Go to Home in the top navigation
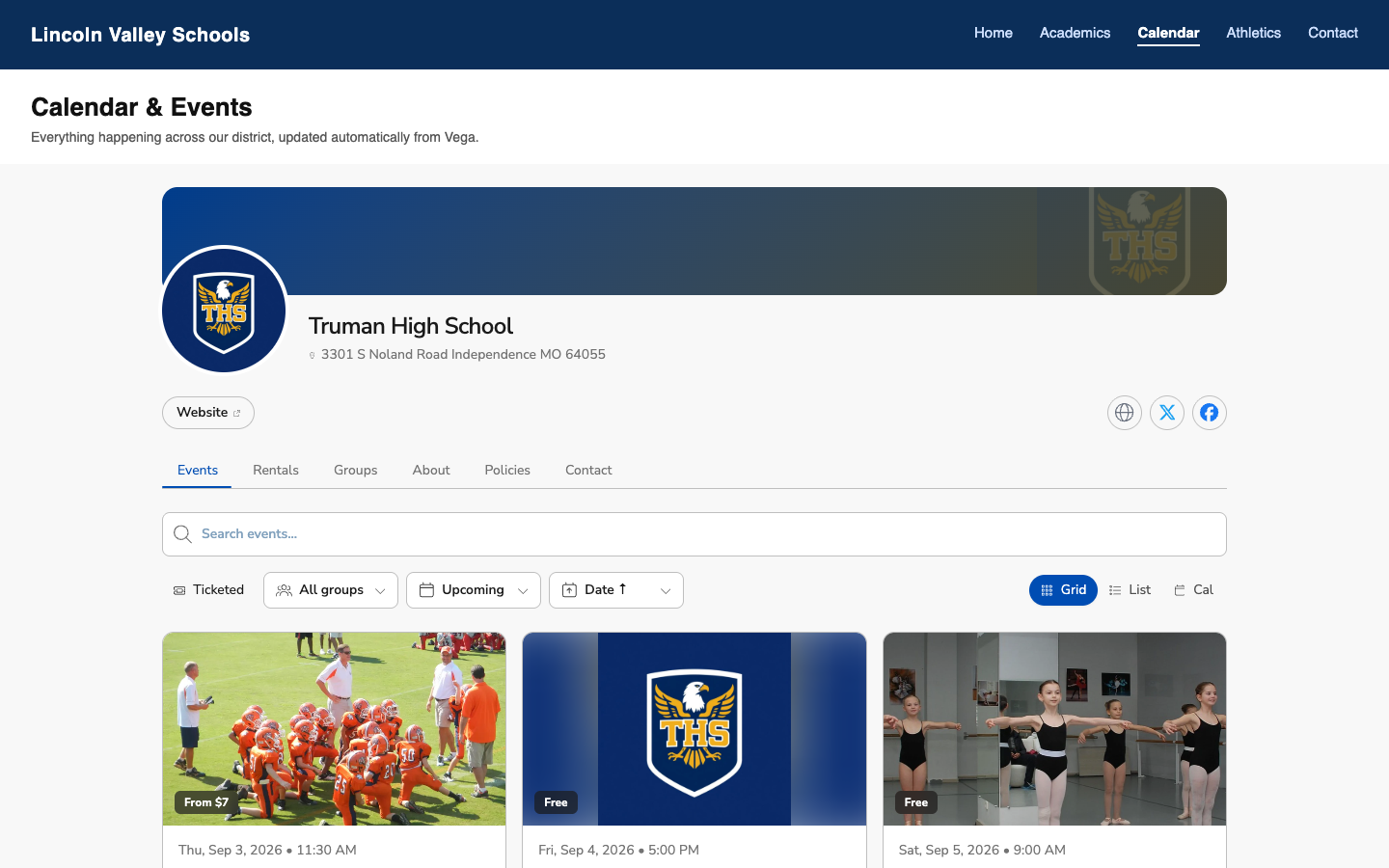1389x868 pixels. [x=994, y=33]
